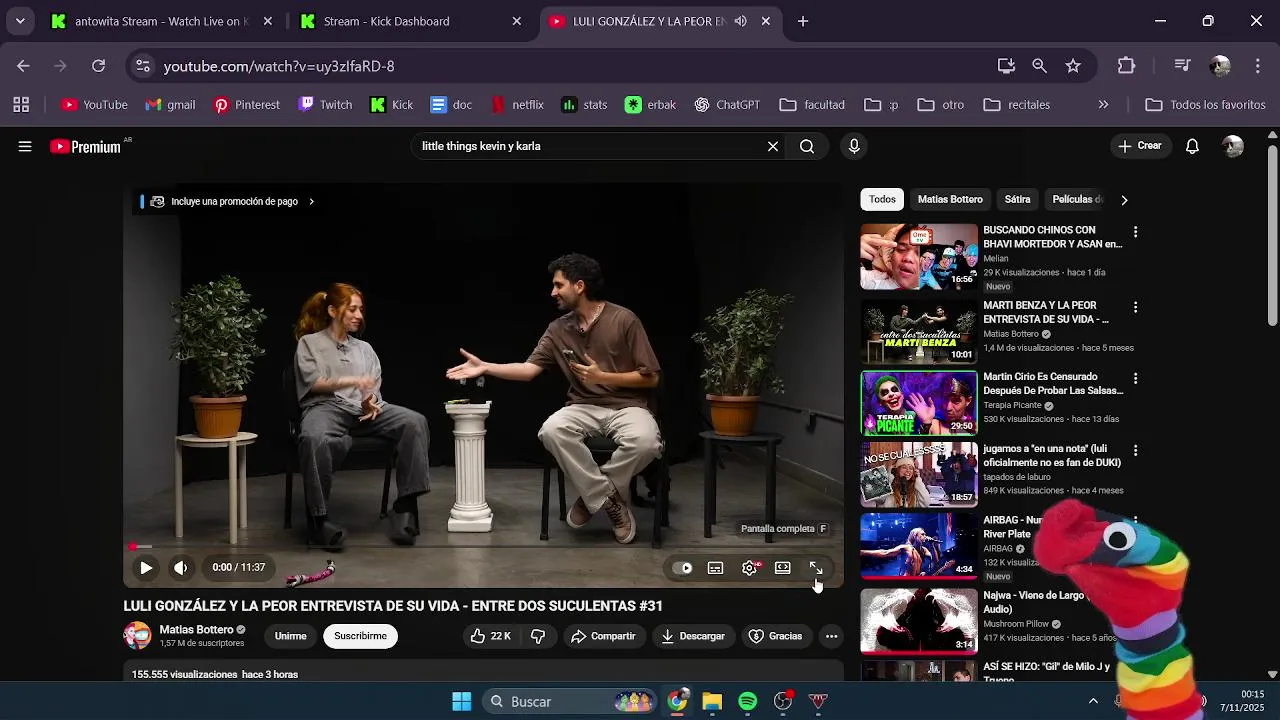The height and width of the screenshot is (720, 1280).
Task: Share the video via Compartir
Action: 603,636
